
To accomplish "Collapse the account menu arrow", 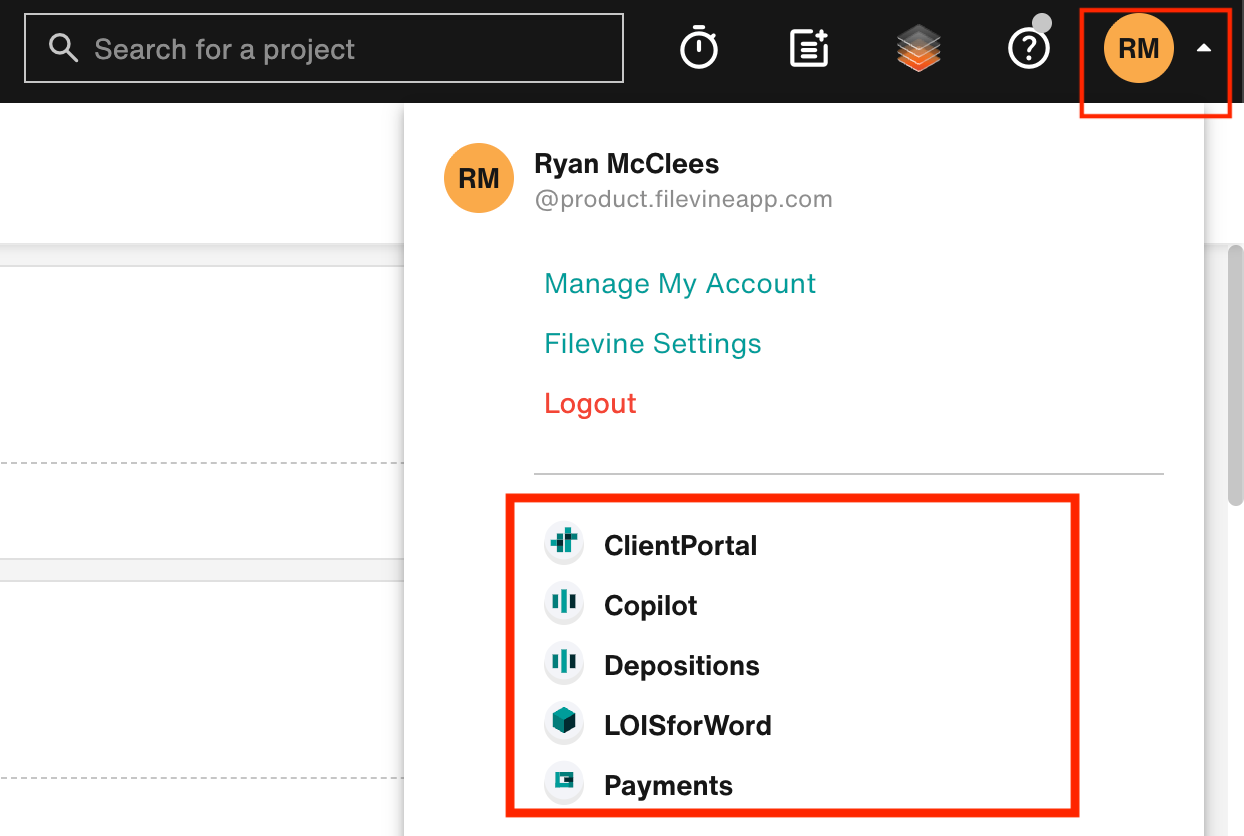I will (x=1204, y=47).
